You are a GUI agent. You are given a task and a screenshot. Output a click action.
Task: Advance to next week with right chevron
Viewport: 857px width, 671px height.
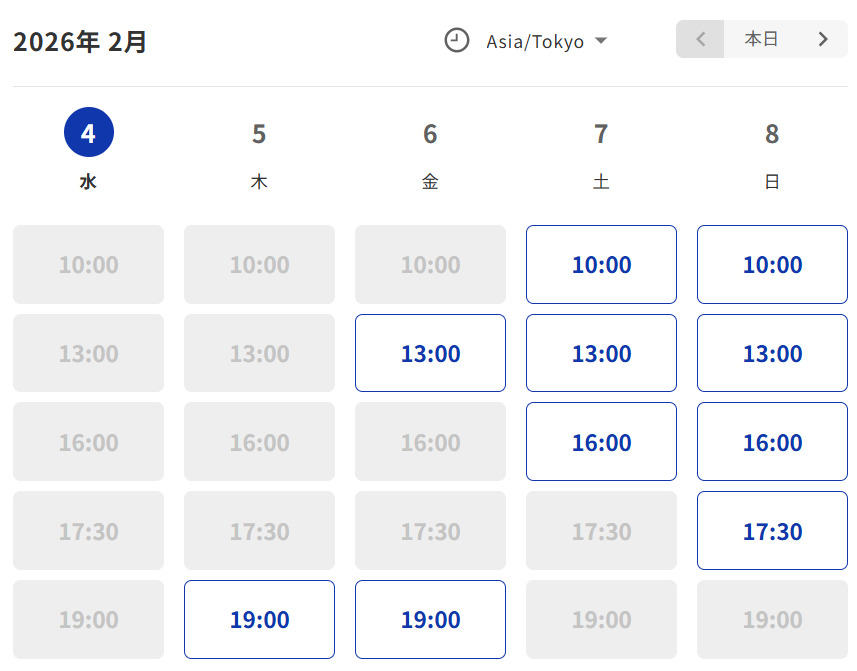[823, 40]
